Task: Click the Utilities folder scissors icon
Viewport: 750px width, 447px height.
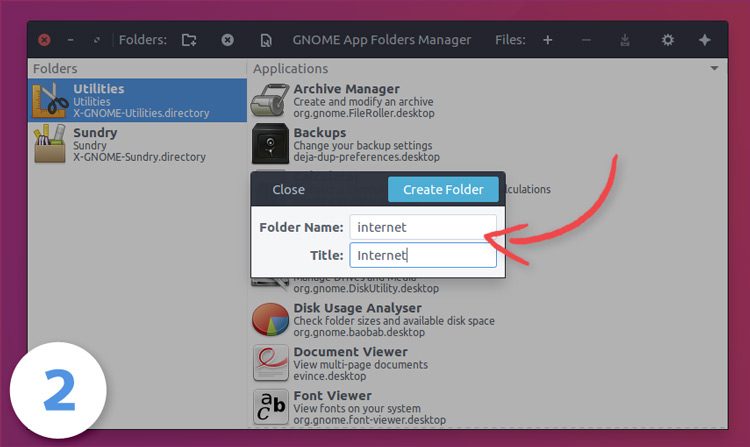Action: tap(50, 100)
